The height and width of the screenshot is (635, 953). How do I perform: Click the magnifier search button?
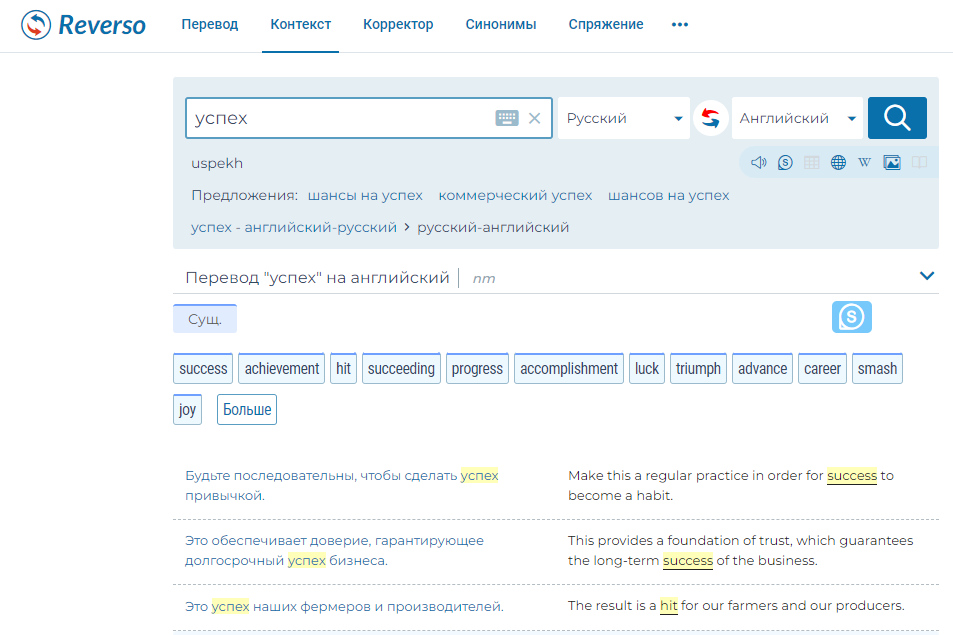(x=897, y=118)
